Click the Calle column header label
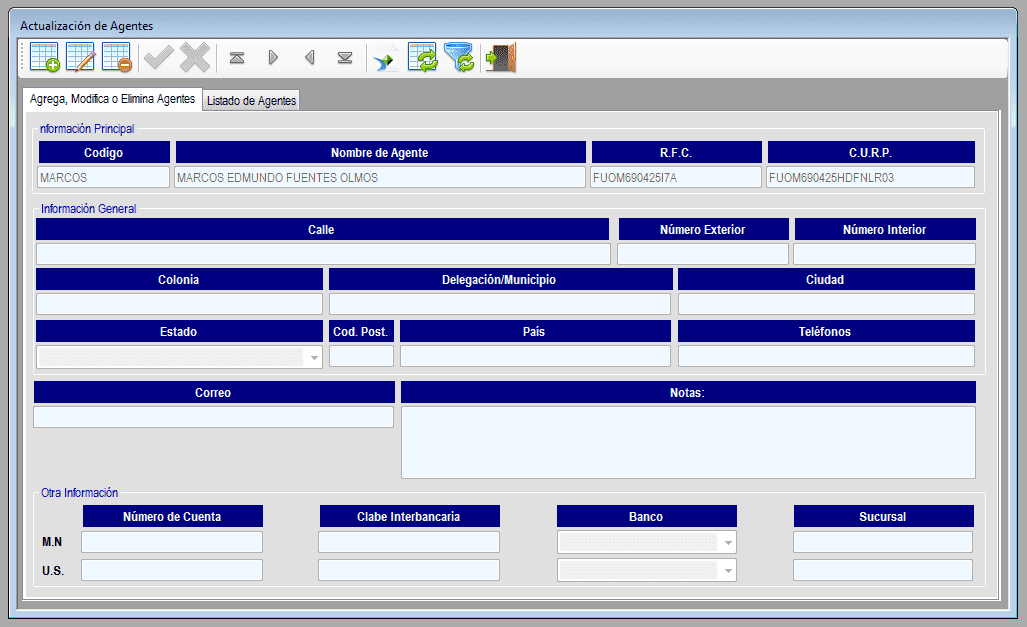 click(321, 230)
